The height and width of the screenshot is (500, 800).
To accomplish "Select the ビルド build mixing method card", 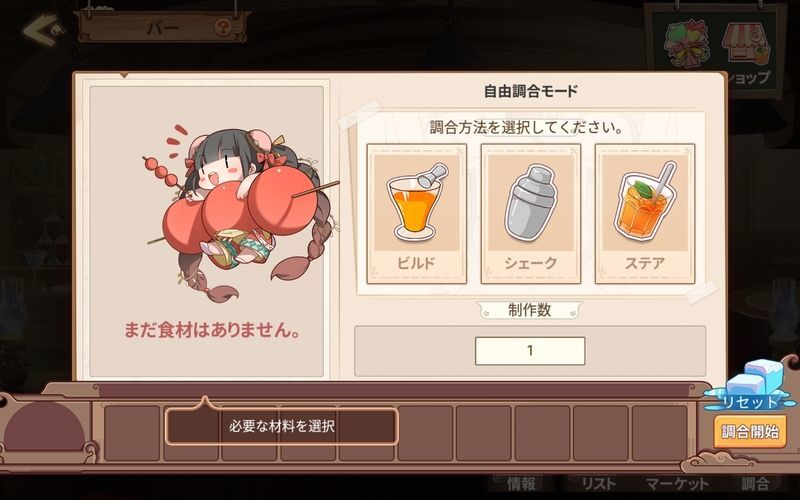I will 416,214.
